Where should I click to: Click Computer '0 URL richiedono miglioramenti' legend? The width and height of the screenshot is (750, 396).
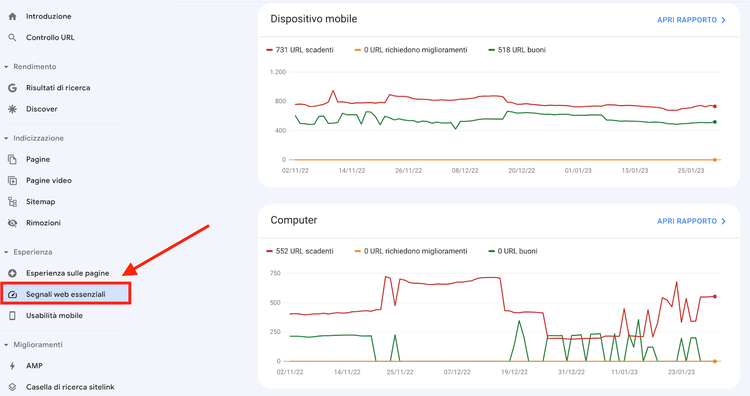pos(411,251)
